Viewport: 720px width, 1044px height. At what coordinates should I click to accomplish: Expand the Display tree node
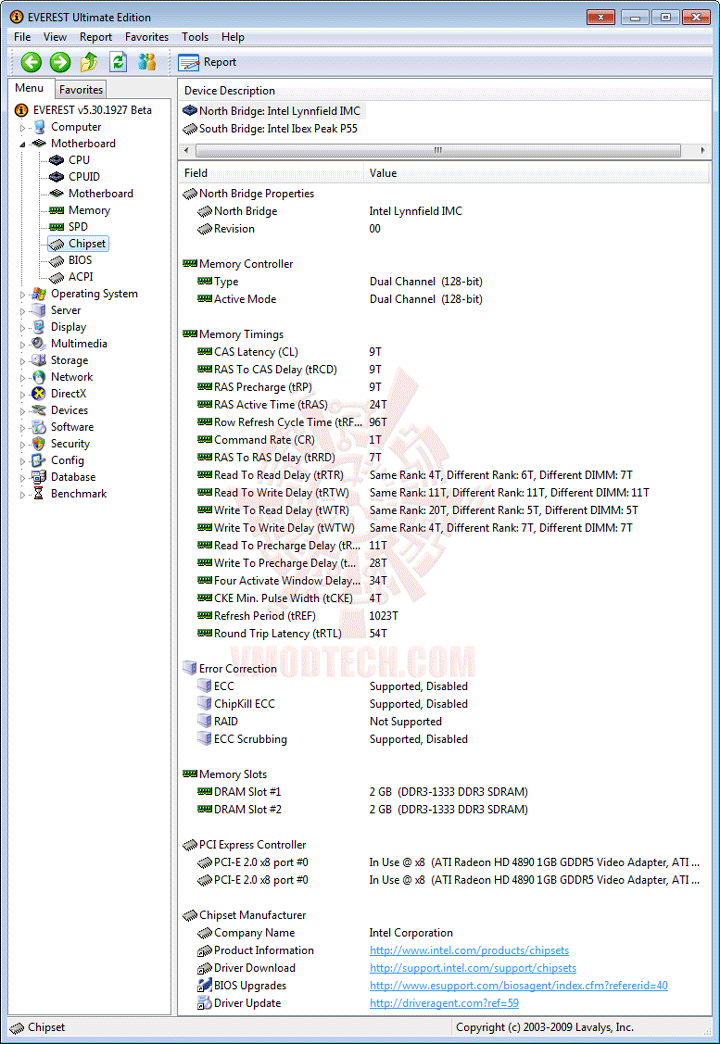tap(23, 327)
